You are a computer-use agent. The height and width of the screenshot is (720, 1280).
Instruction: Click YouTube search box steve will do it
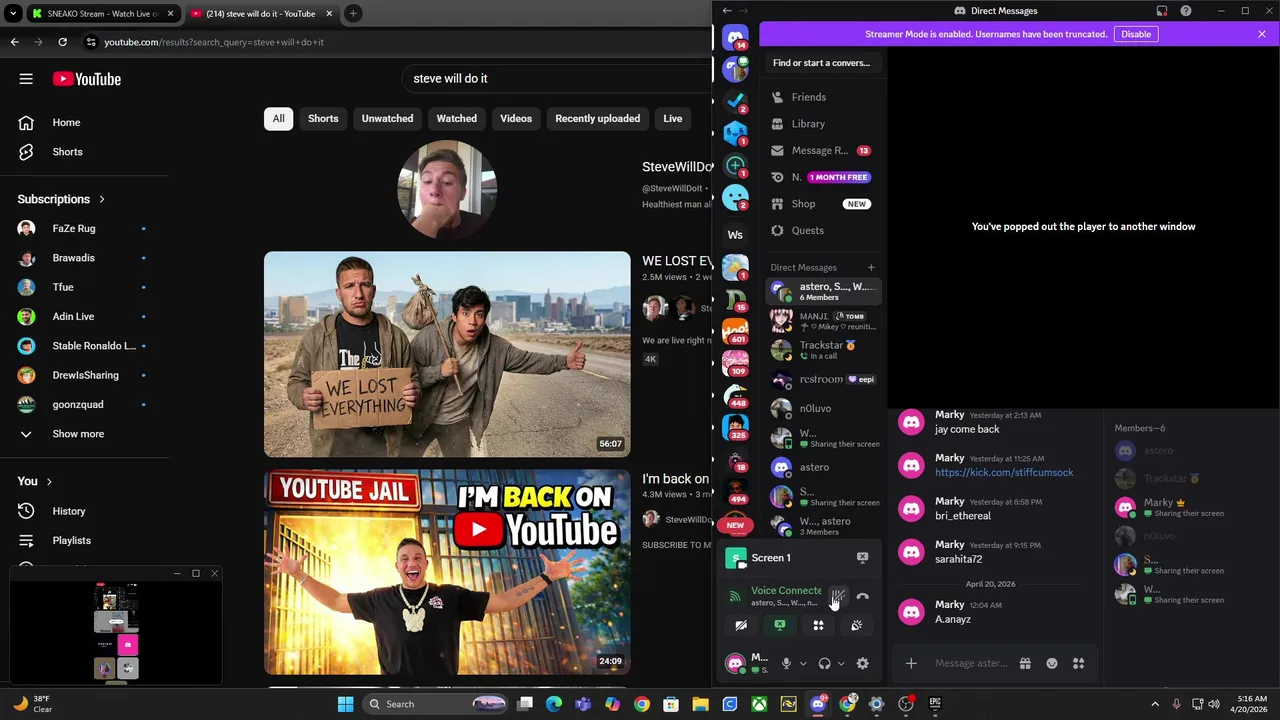556,78
